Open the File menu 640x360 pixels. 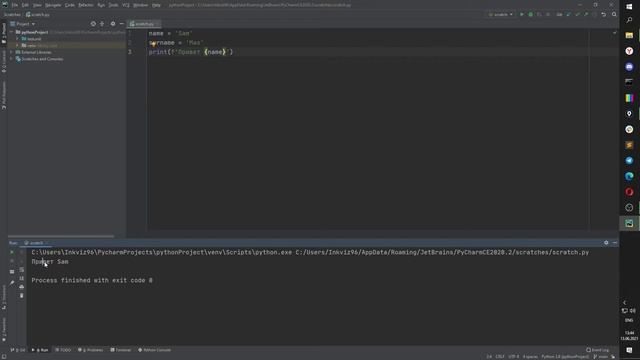pos(15,5)
